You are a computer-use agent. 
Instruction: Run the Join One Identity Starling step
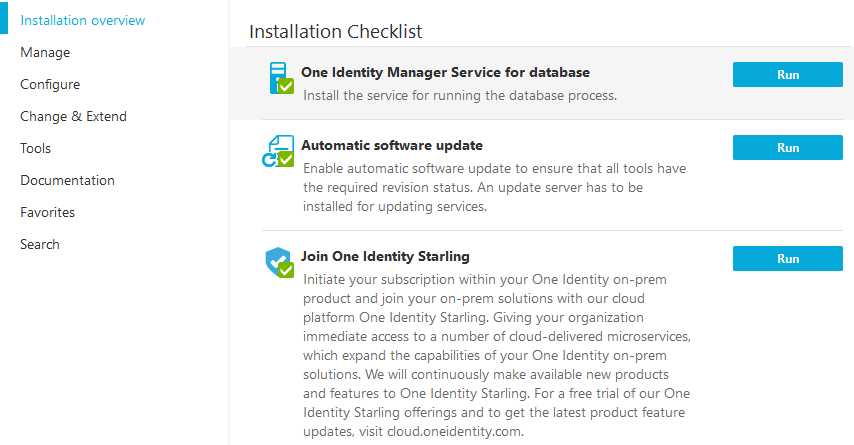click(x=787, y=259)
